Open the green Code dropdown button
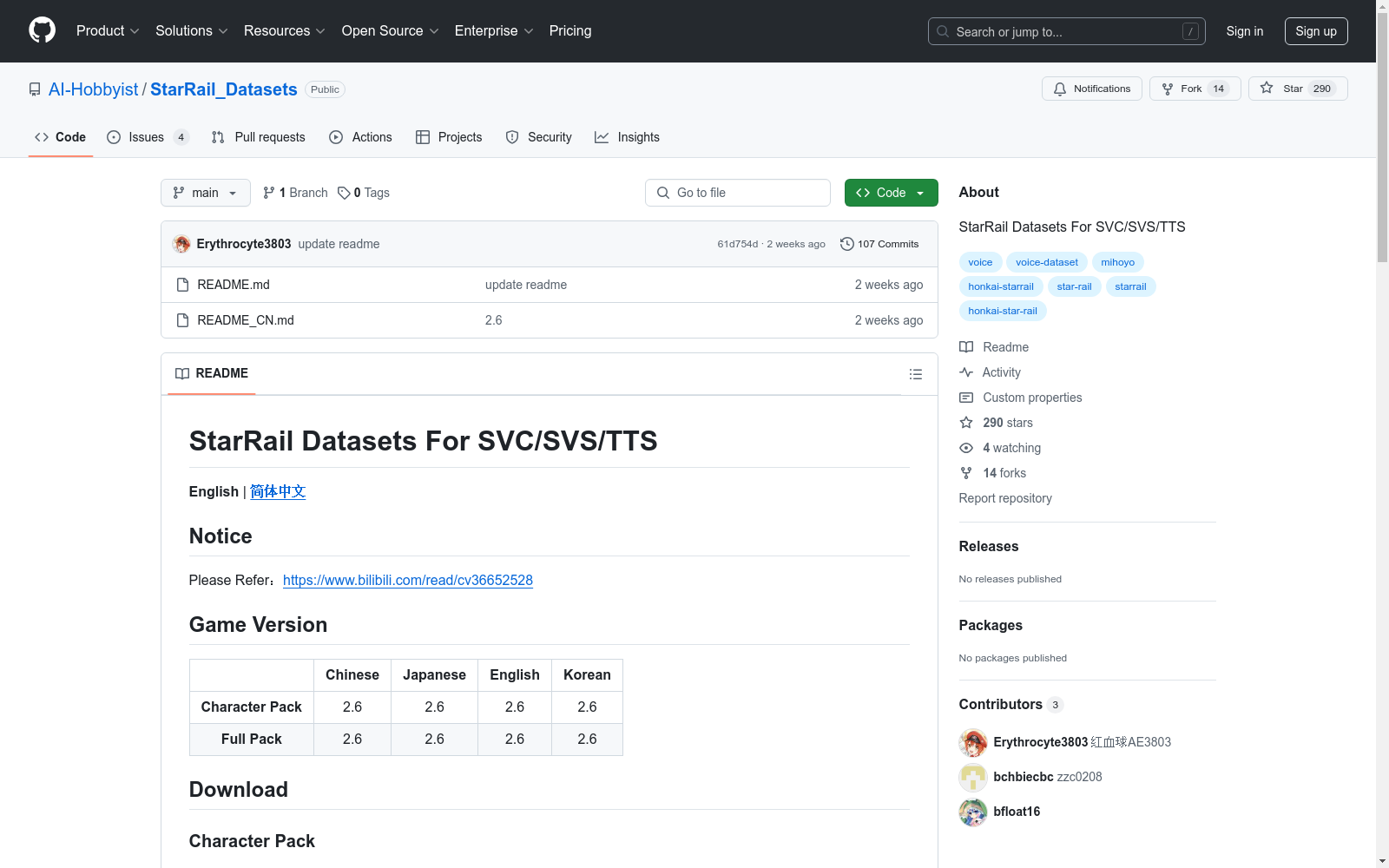The height and width of the screenshot is (868, 1389). click(x=892, y=193)
